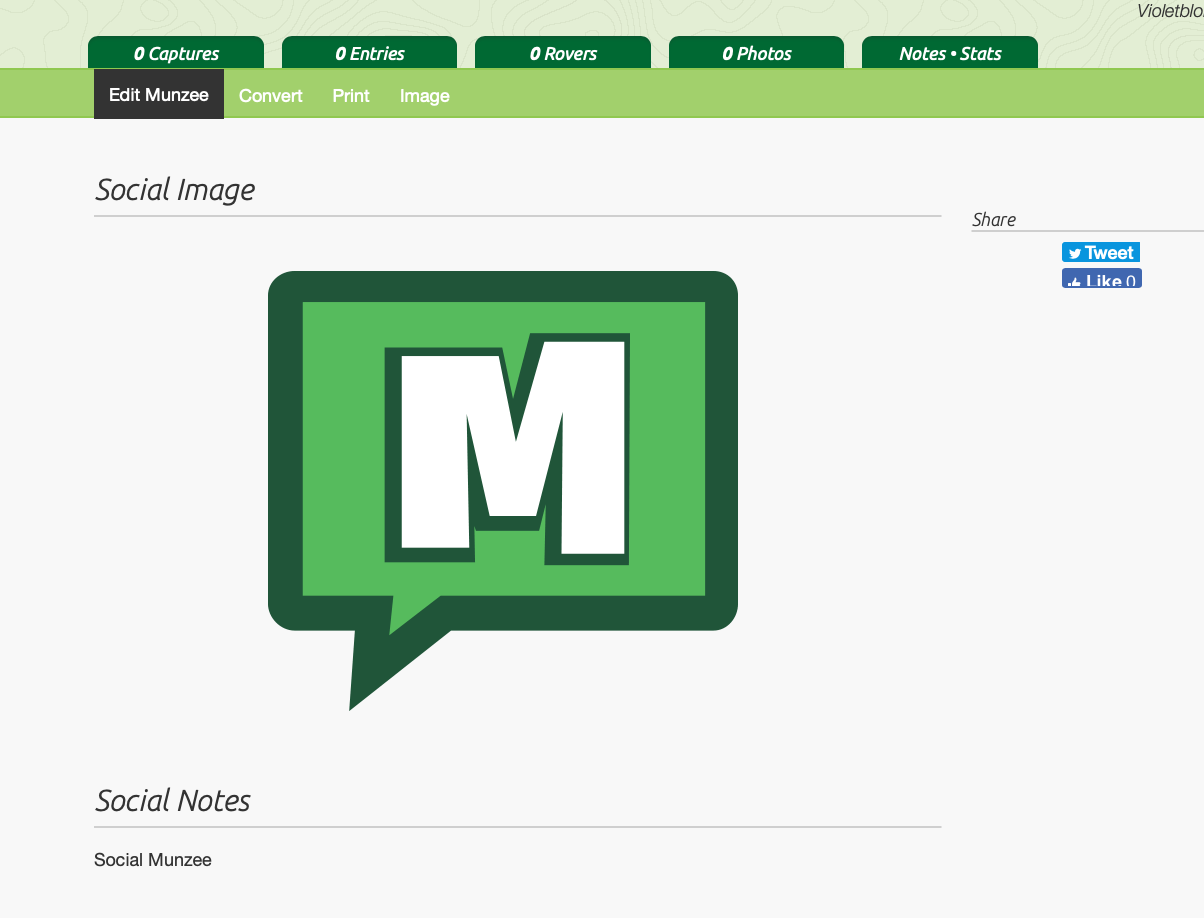Open the 0 Photos tab
Screen dimensions: 1204x918
coord(756,53)
